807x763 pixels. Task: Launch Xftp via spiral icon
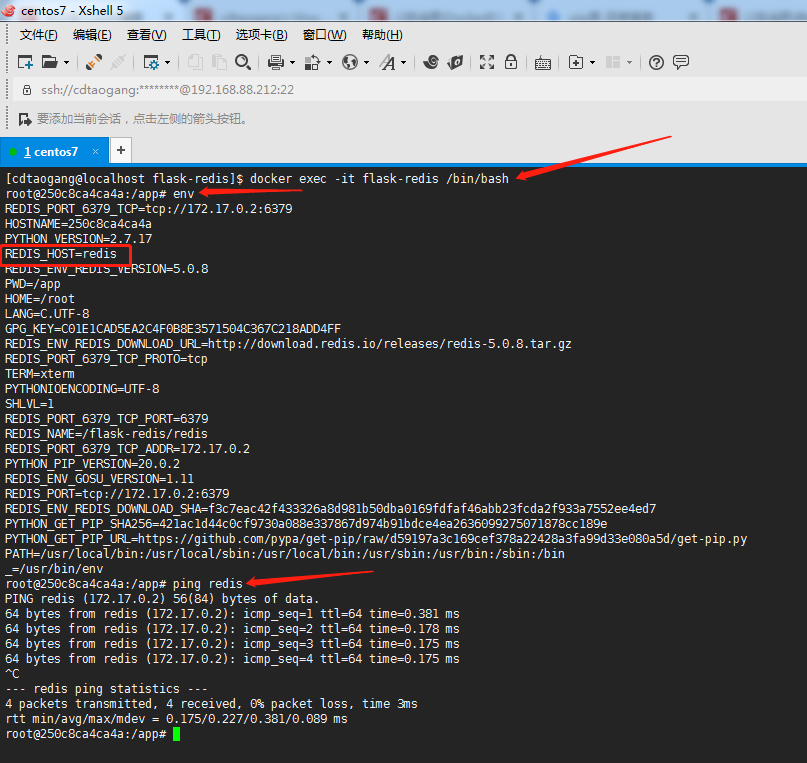(431, 62)
